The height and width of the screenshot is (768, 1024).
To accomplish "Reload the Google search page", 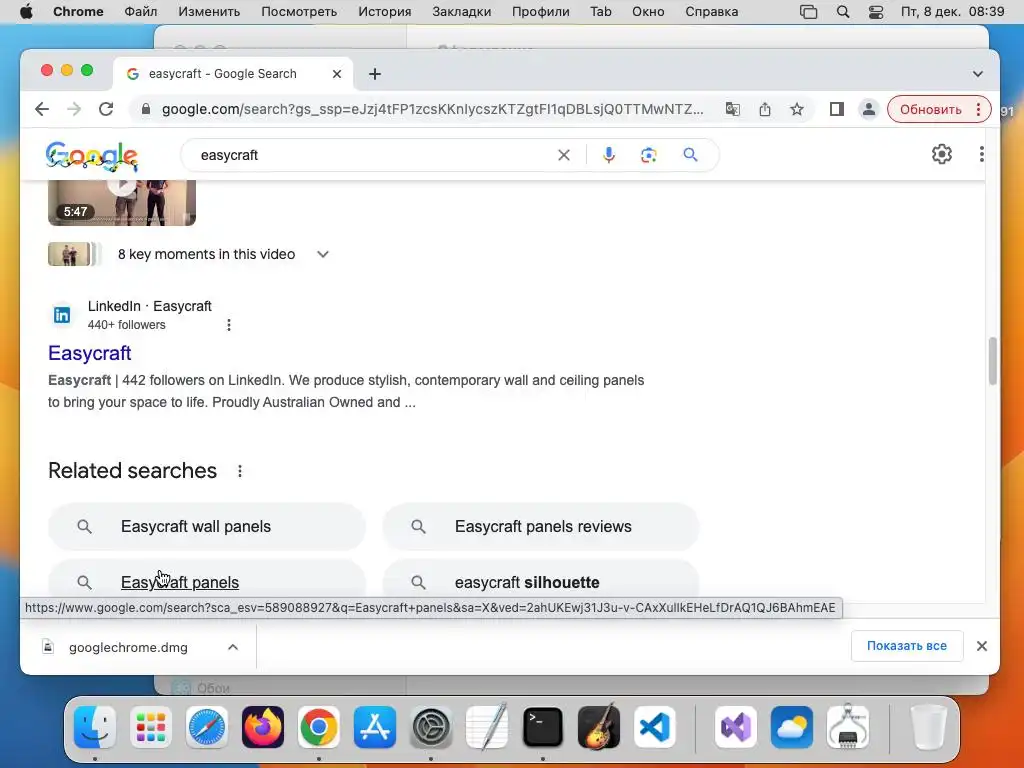I will tap(106, 109).
